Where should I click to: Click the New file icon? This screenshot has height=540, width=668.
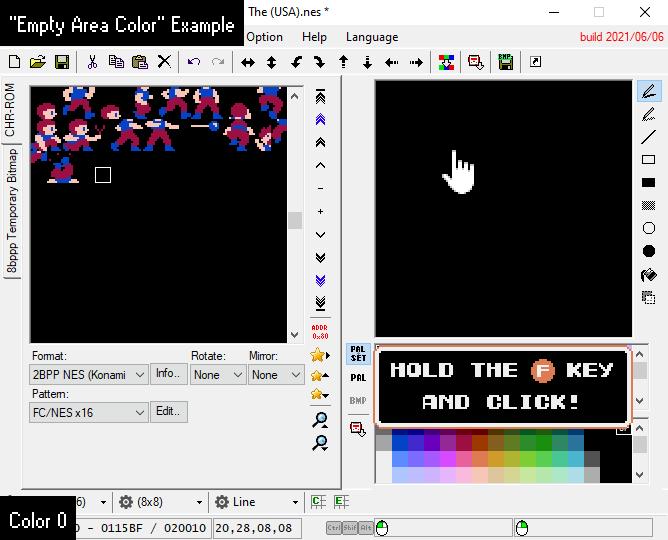[14, 62]
